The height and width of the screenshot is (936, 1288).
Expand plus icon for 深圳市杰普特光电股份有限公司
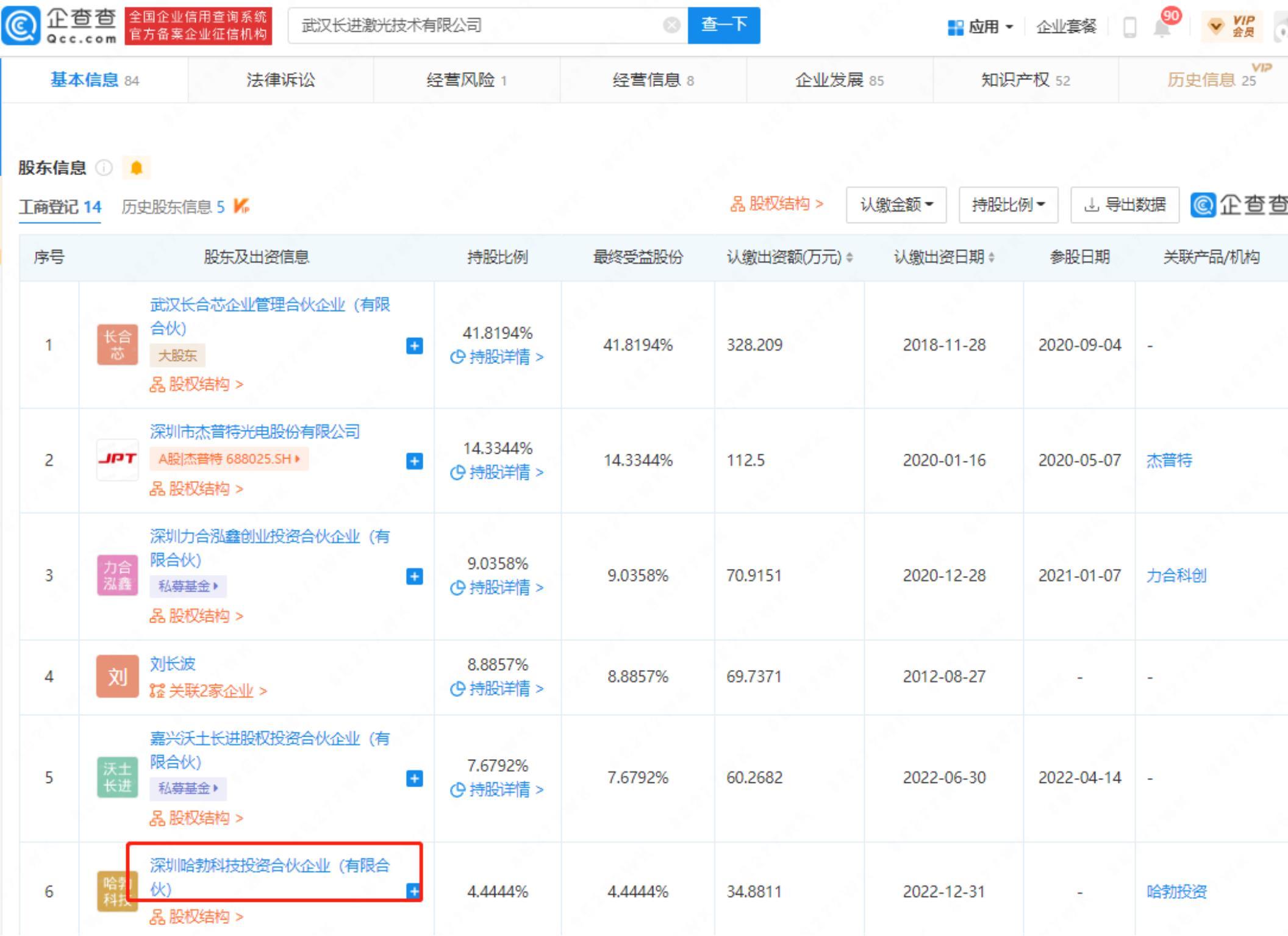[414, 461]
